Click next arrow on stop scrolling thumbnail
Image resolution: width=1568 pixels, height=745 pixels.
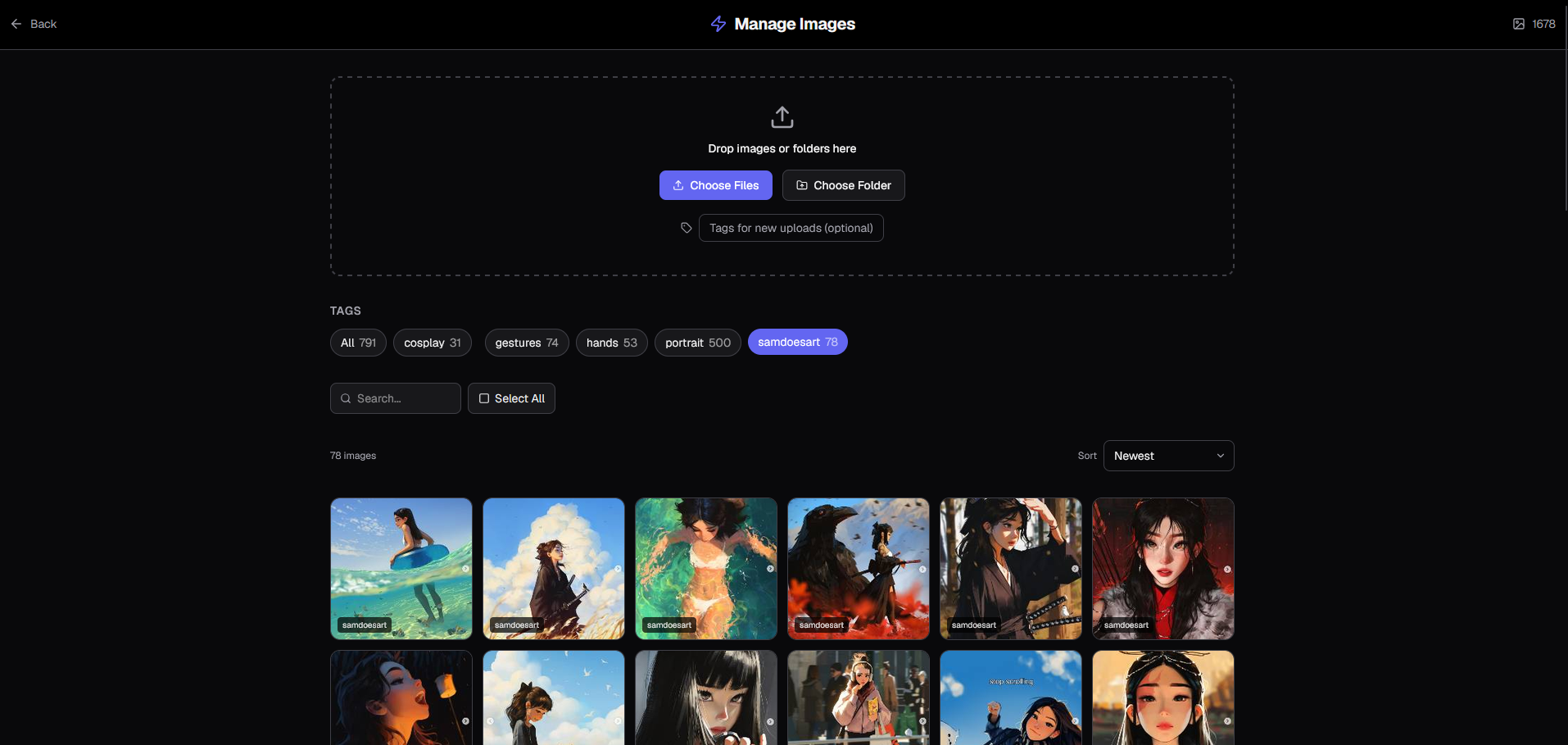(1075, 721)
